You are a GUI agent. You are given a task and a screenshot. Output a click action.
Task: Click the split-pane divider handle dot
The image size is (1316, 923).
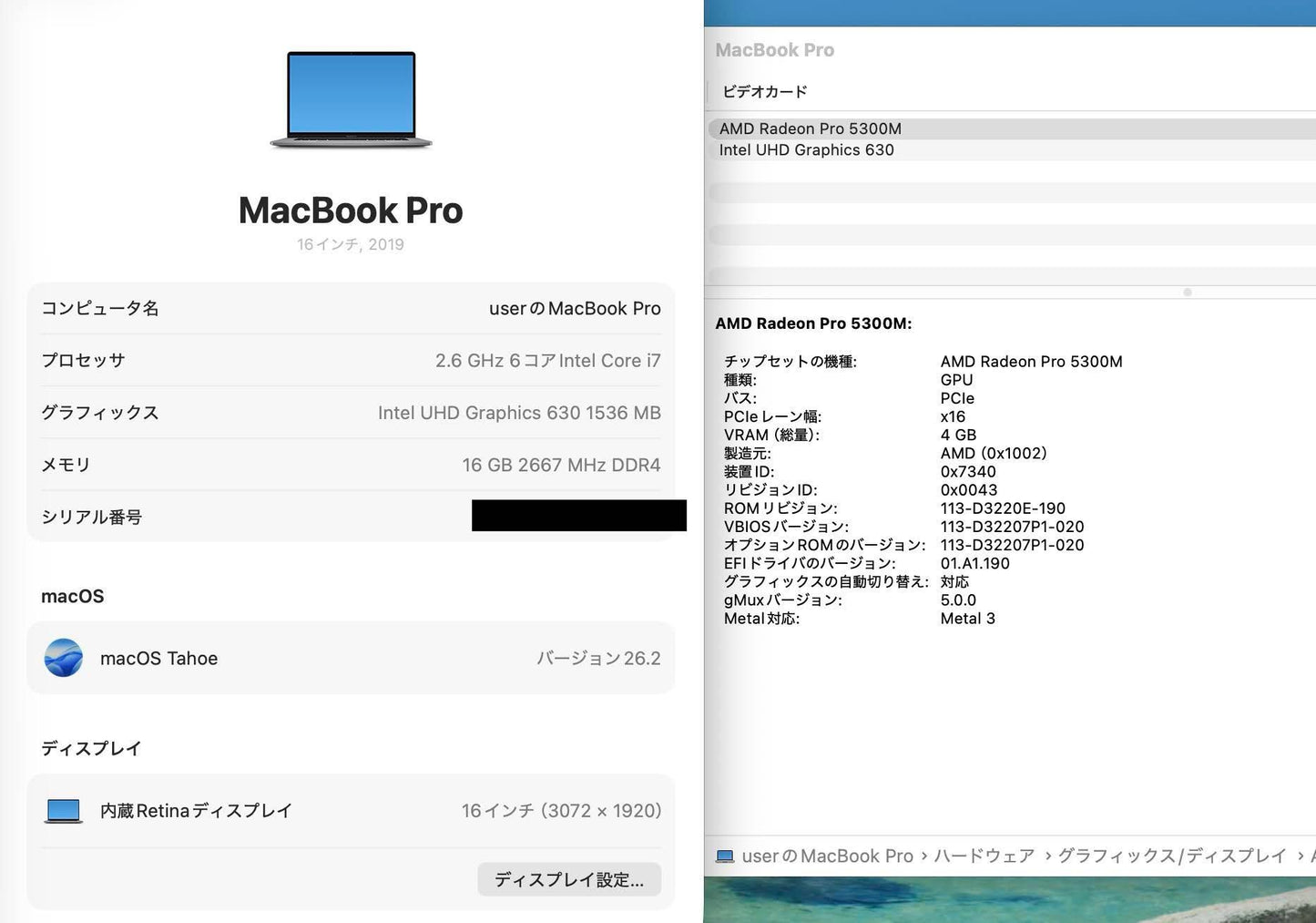[x=1188, y=292]
